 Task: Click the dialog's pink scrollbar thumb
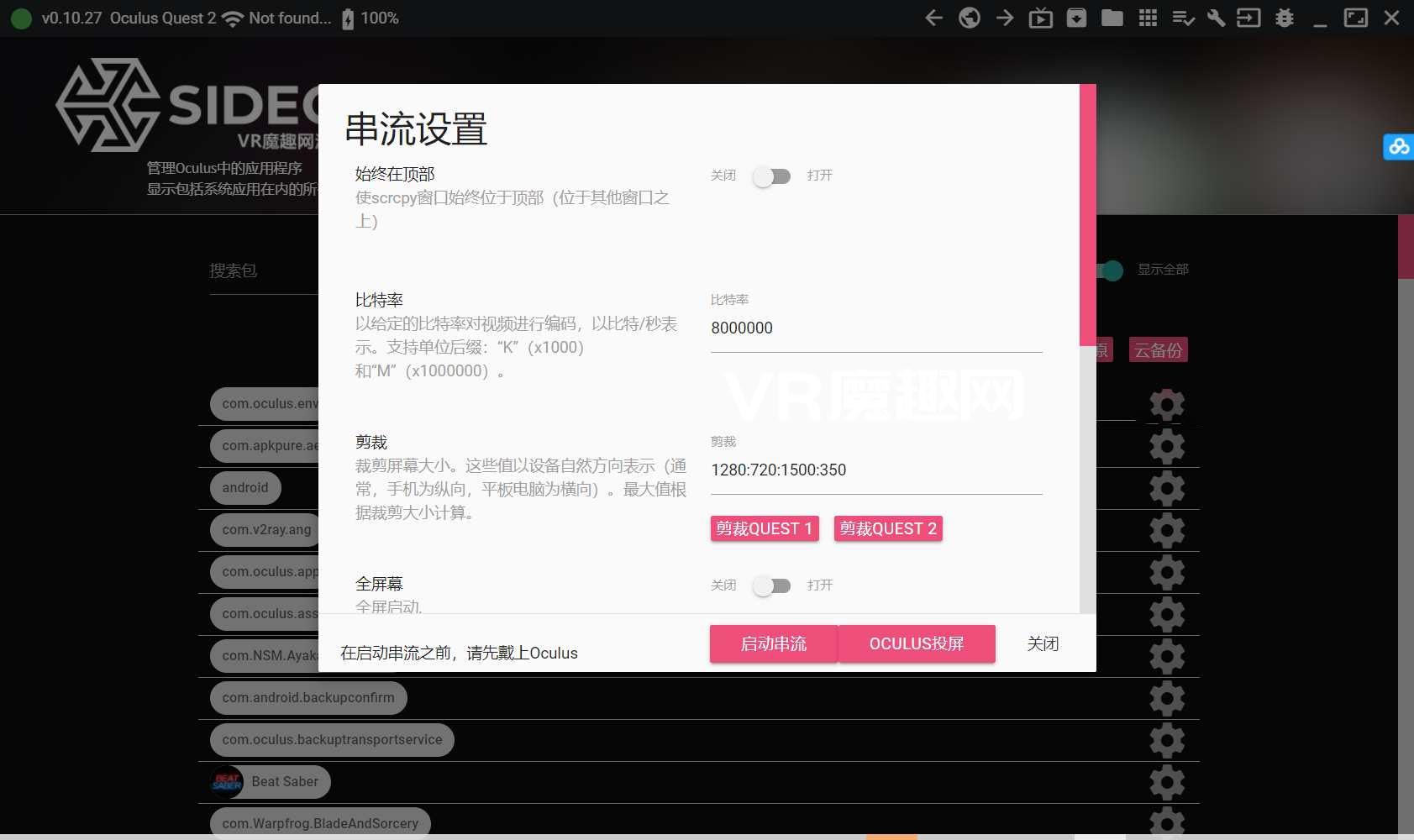[1087, 214]
